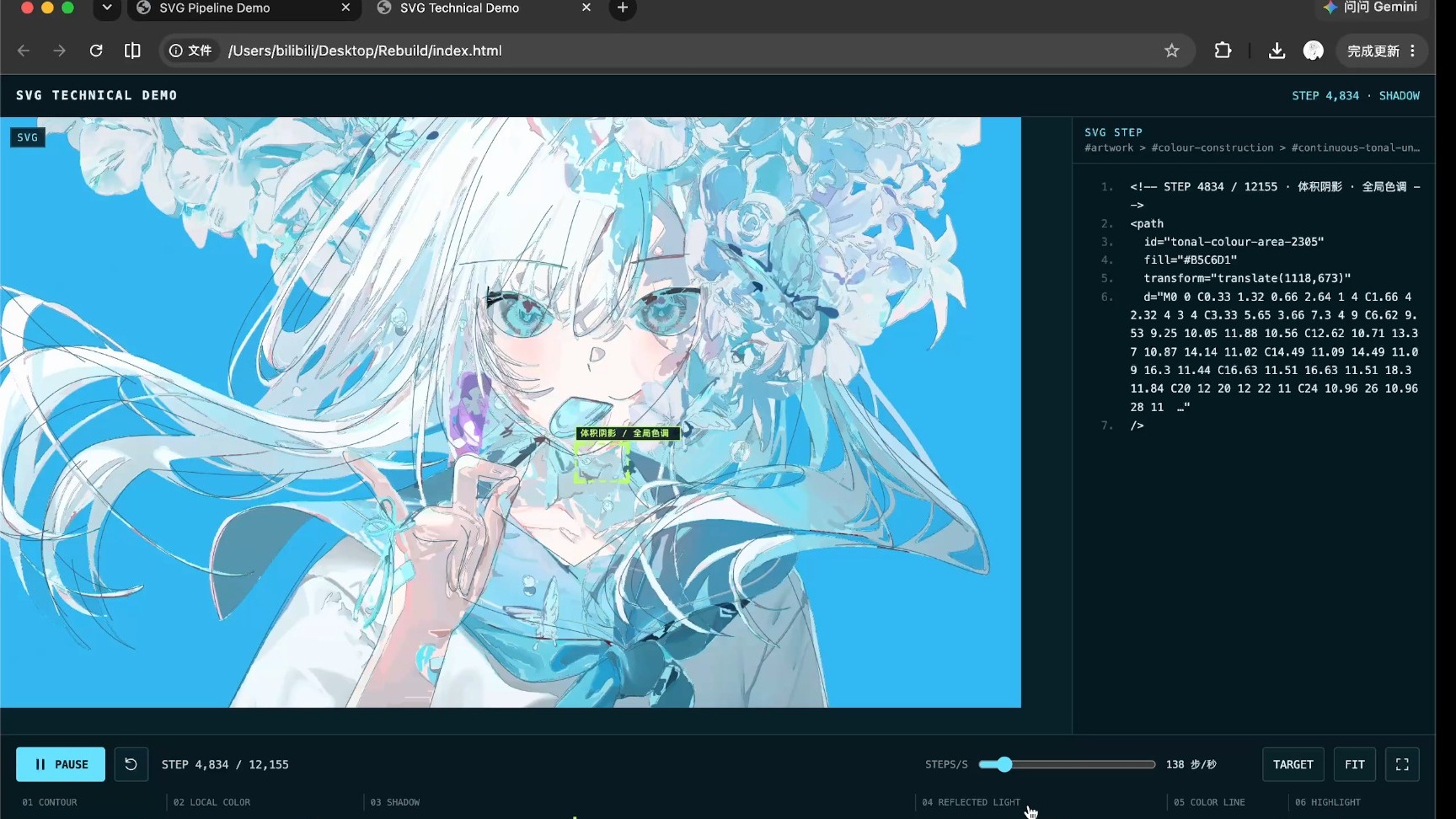Adjust the STEPS/S speed slider
The height and width of the screenshot is (819, 1456).
[x=1068, y=764]
